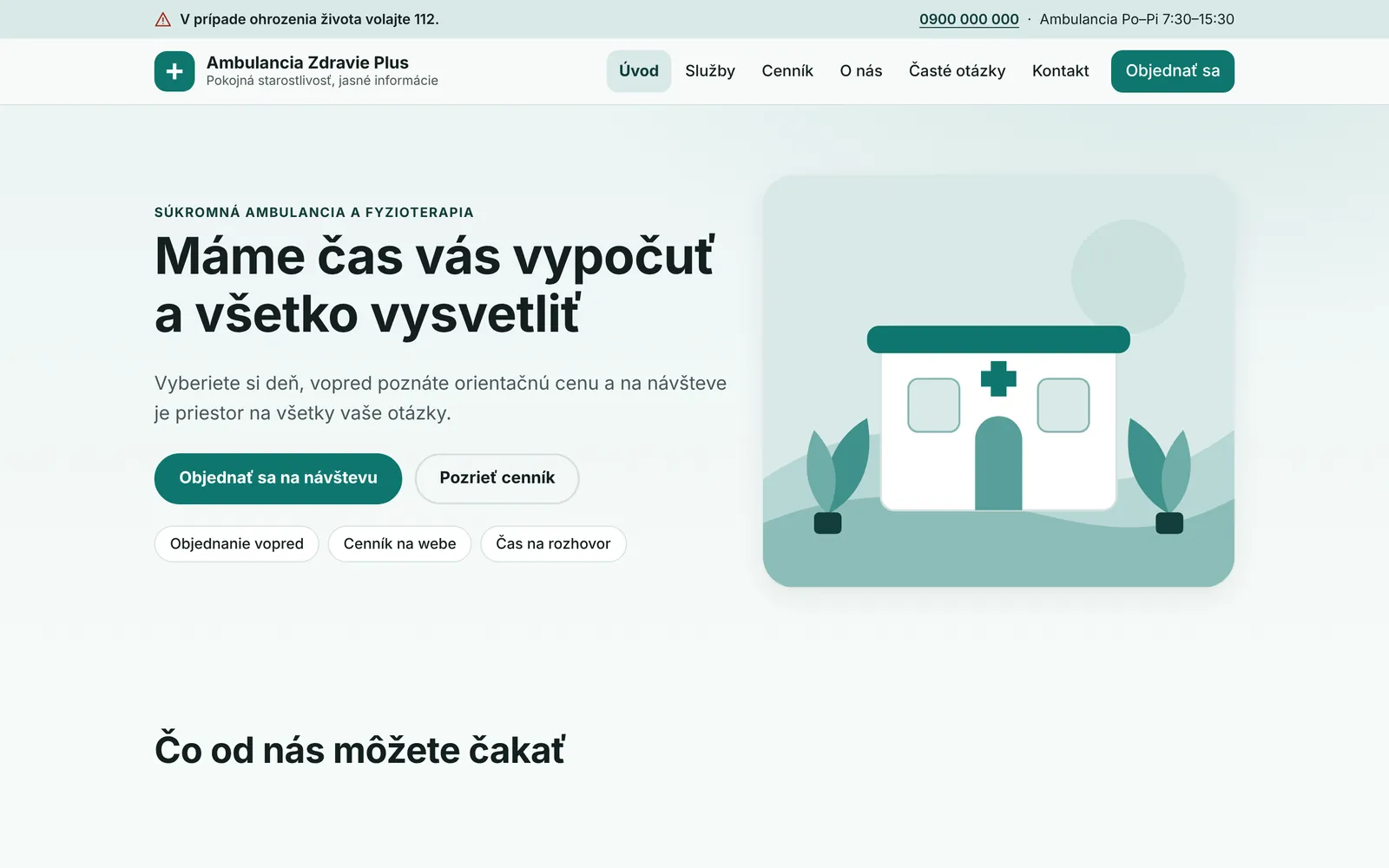This screenshot has width=1389, height=868.
Task: Select the Objednanie vopred chip
Action: [x=237, y=544]
